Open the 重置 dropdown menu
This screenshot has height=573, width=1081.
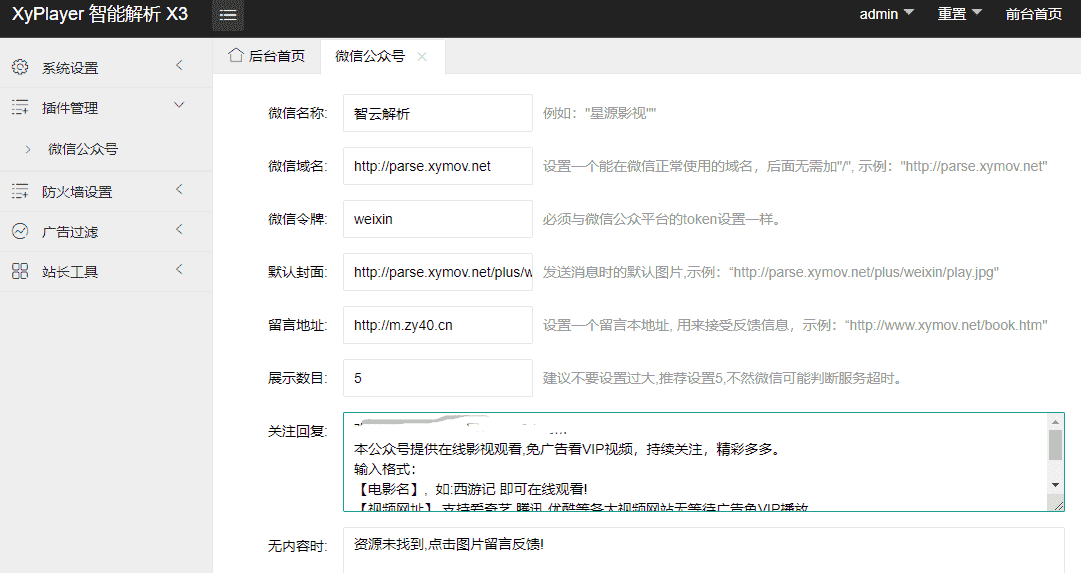point(959,14)
